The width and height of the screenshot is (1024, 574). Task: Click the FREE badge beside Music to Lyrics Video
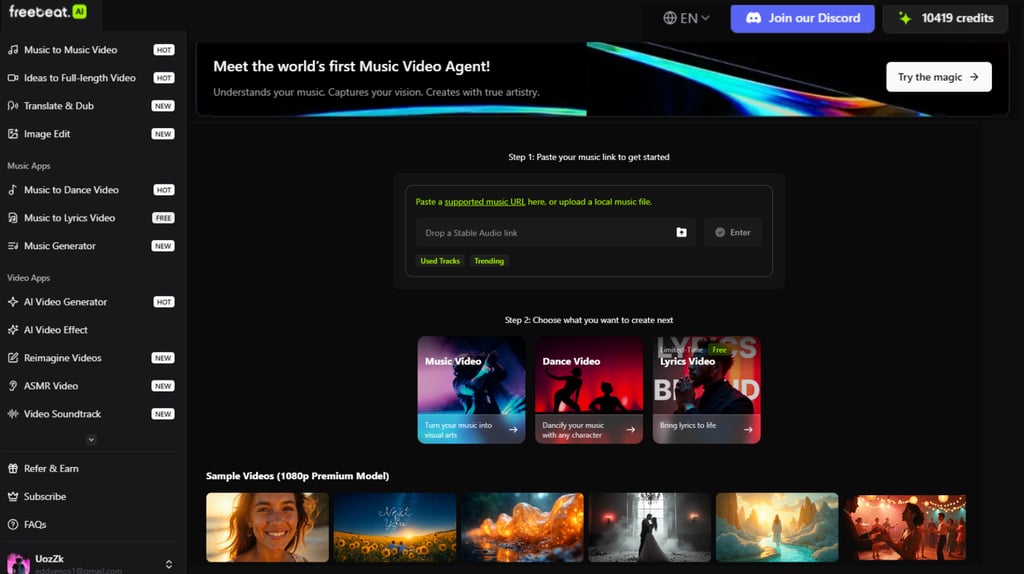(x=163, y=218)
